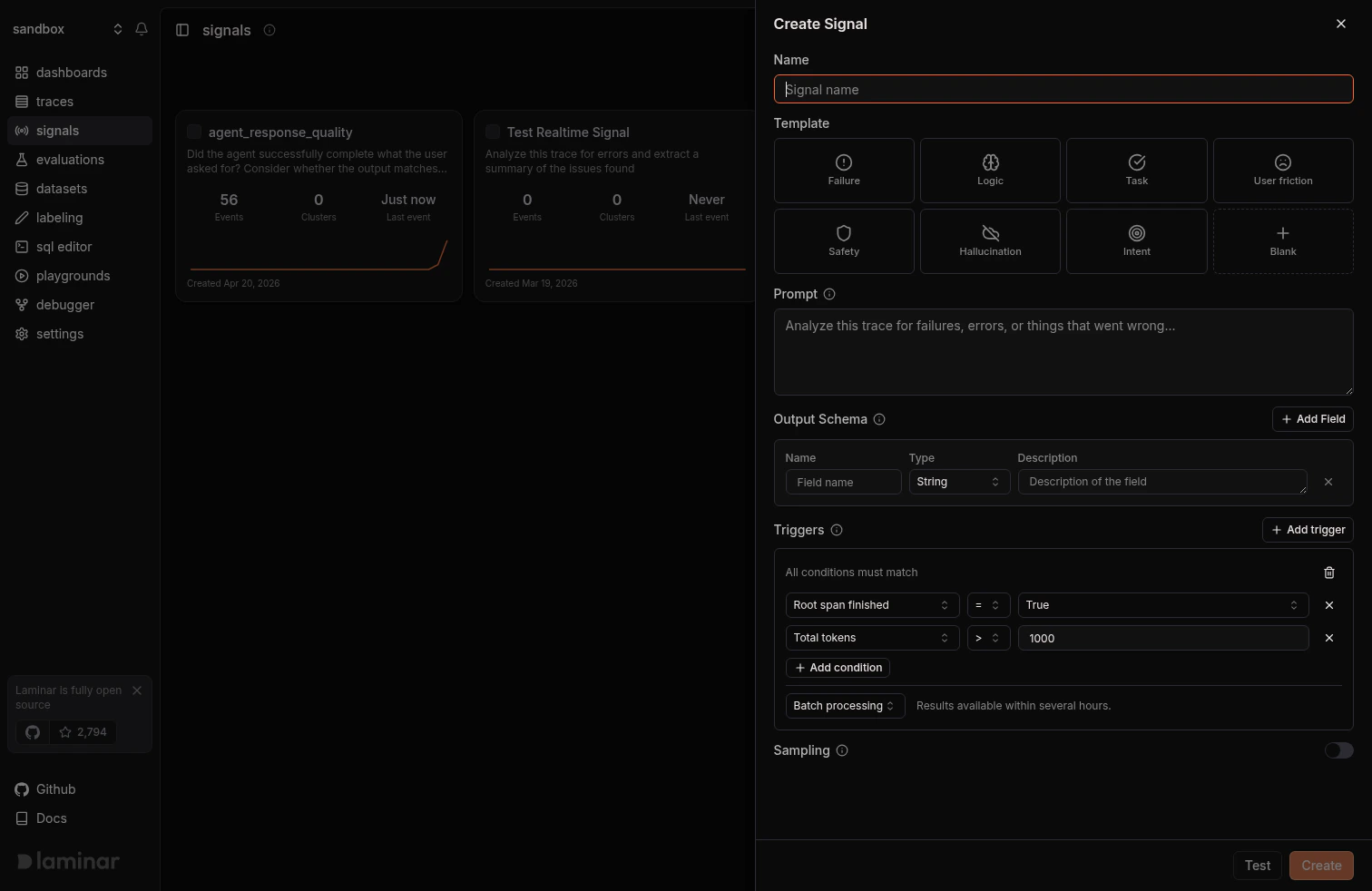The image size is (1372, 891).
Task: Open datasets
Action: pyautogui.click(x=80, y=189)
